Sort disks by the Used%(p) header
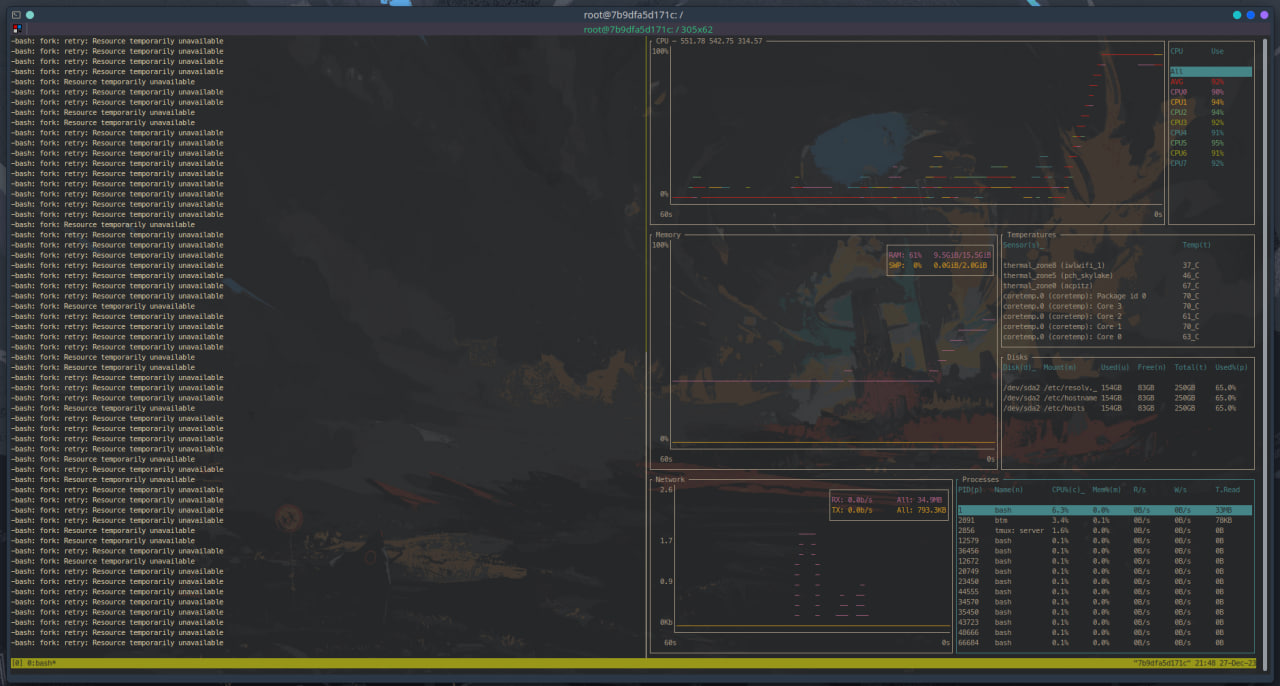 tap(1231, 367)
